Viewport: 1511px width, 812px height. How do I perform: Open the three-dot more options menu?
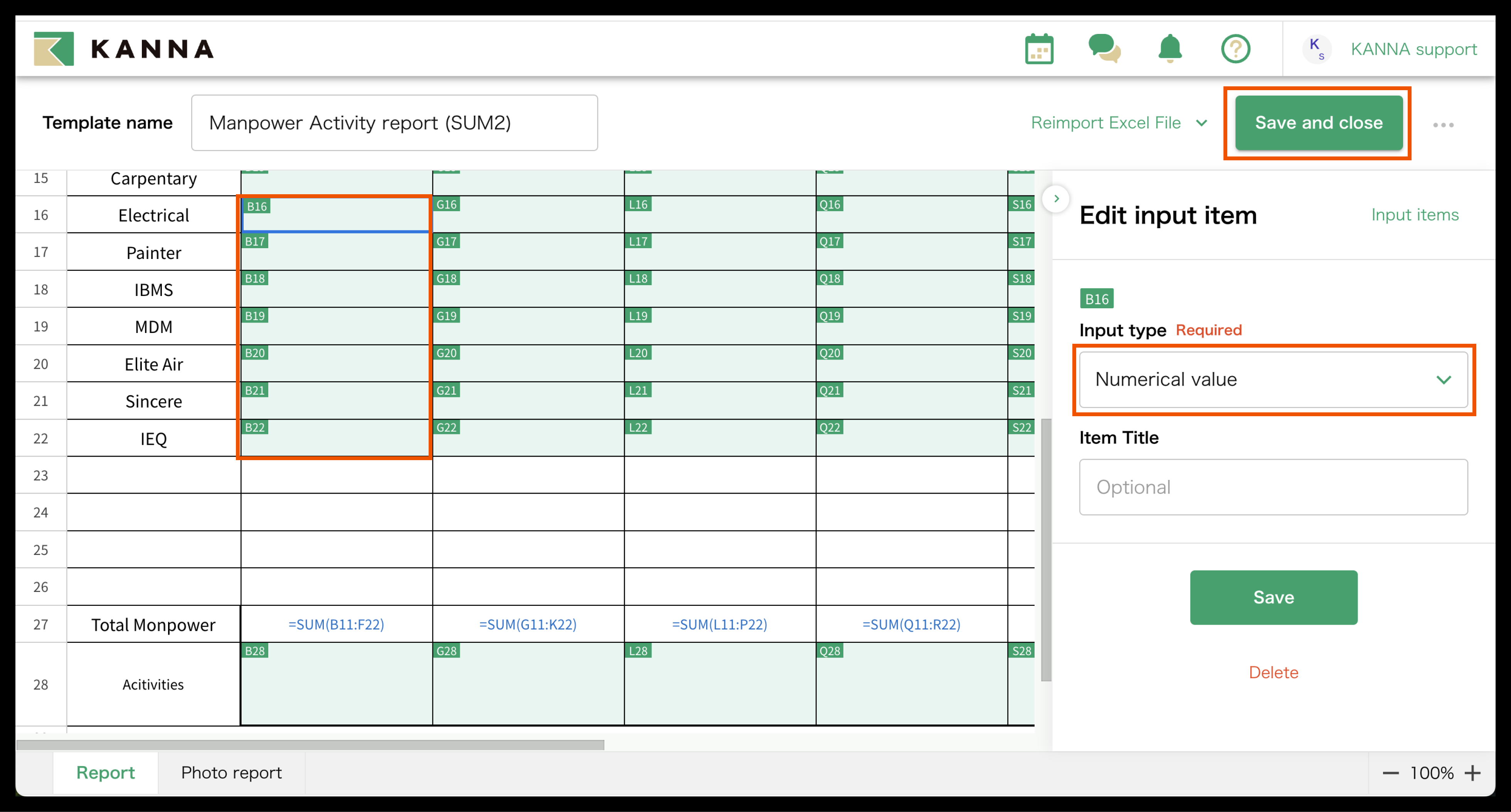[x=1443, y=125]
